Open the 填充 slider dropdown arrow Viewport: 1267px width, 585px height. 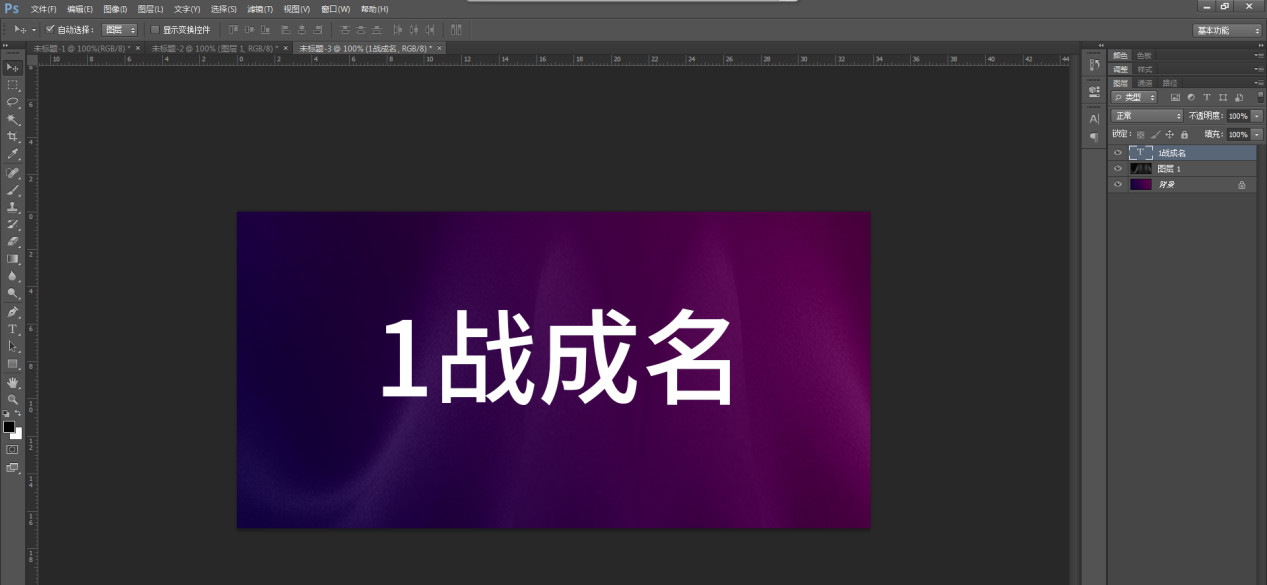tap(1257, 134)
